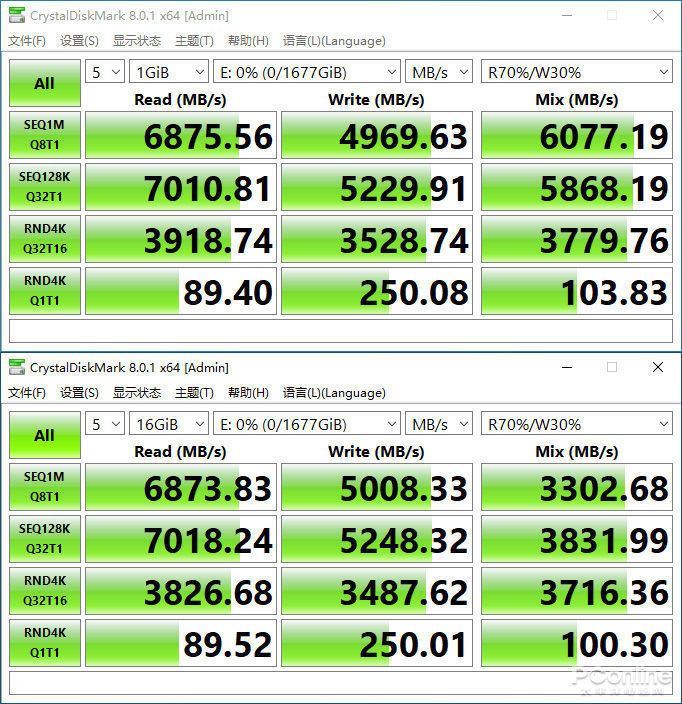Open 16GiB test size dropdown
The height and width of the screenshot is (704, 682).
click(x=169, y=424)
